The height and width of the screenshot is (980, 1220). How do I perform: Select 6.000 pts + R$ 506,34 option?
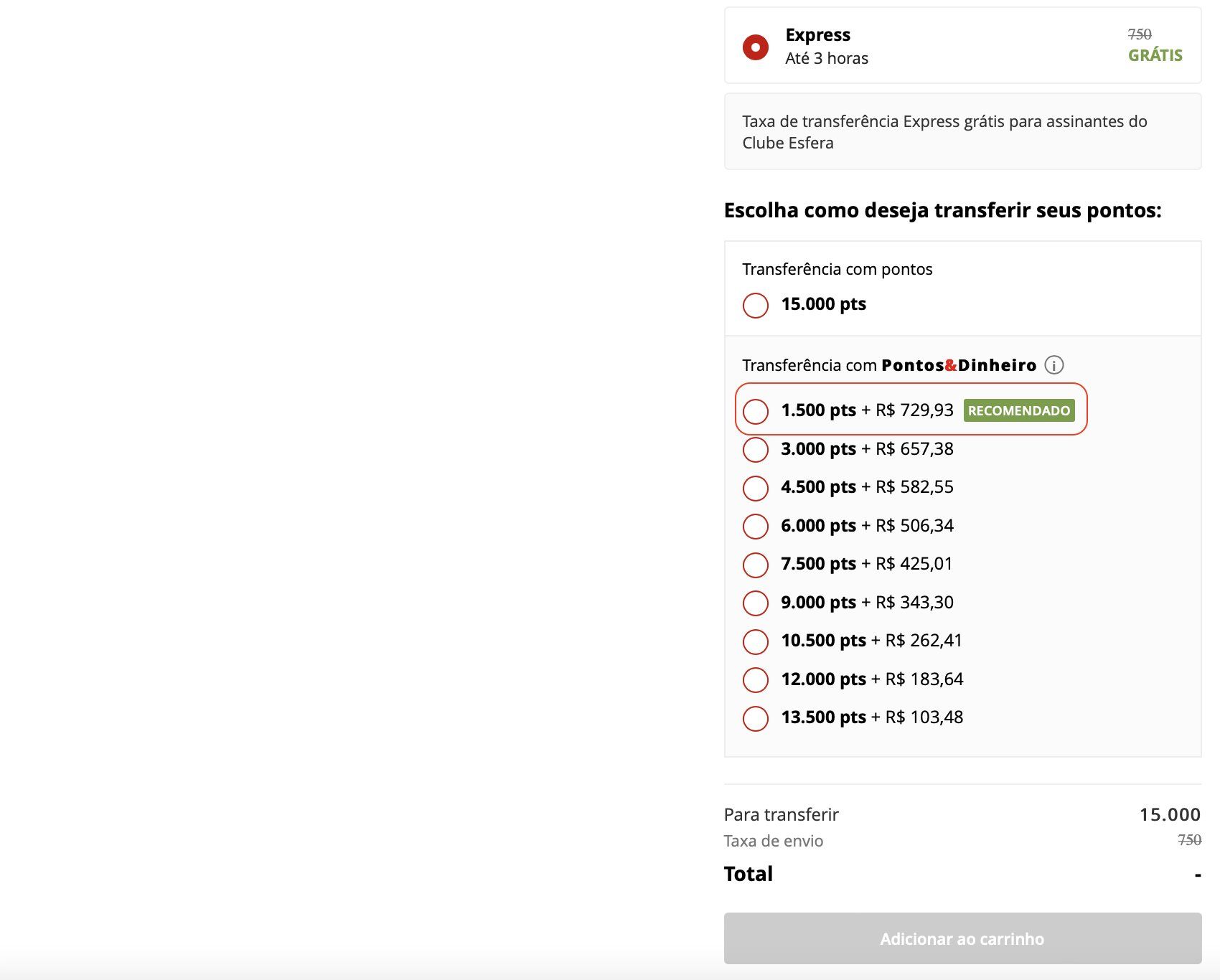(756, 527)
